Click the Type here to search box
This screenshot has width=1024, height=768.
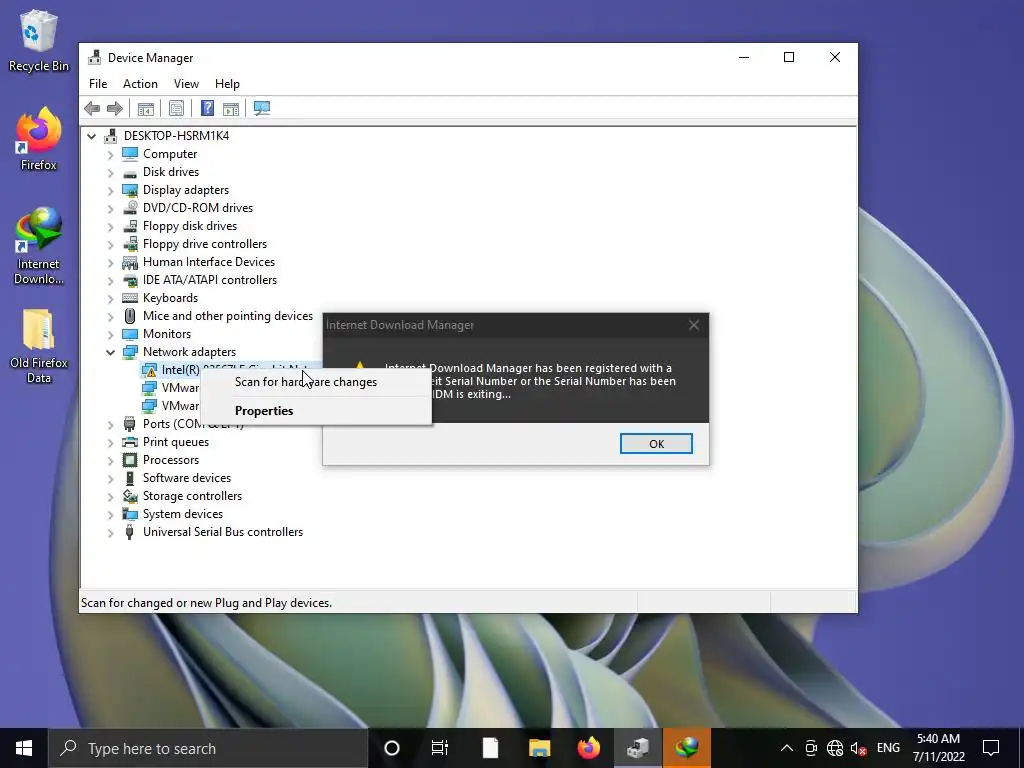(x=208, y=748)
